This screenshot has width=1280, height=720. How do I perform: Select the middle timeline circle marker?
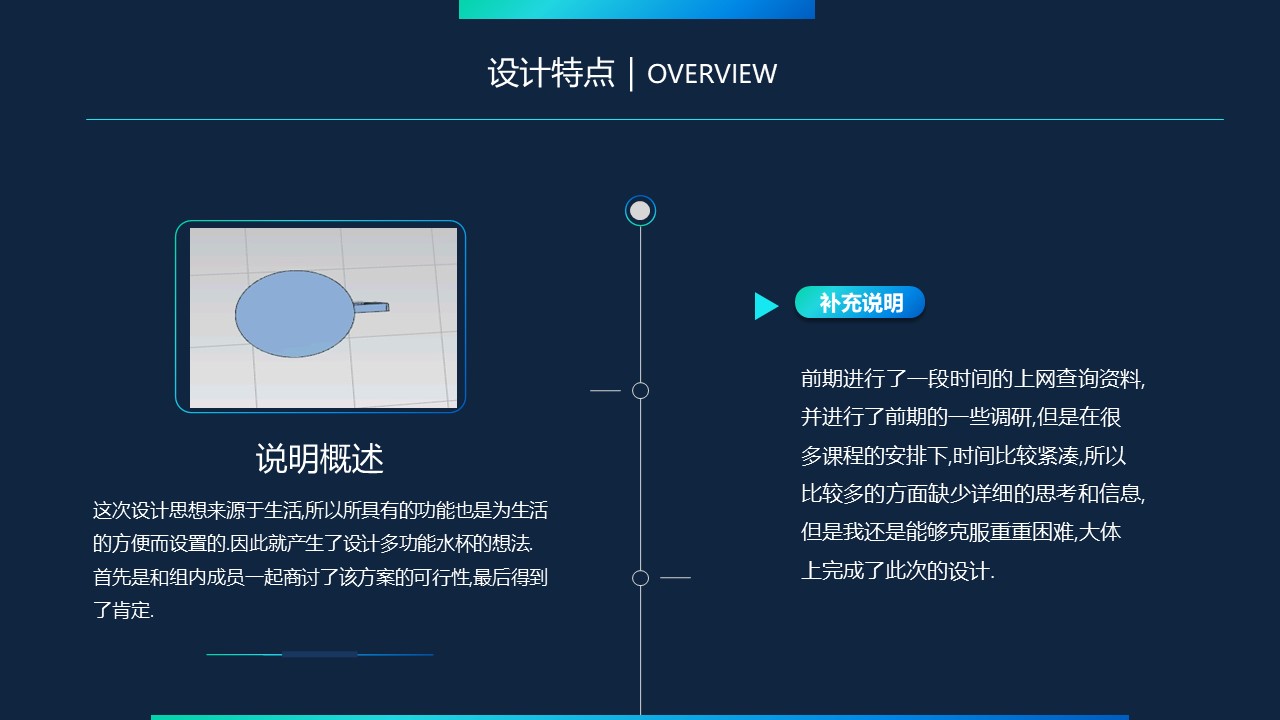[x=641, y=390]
